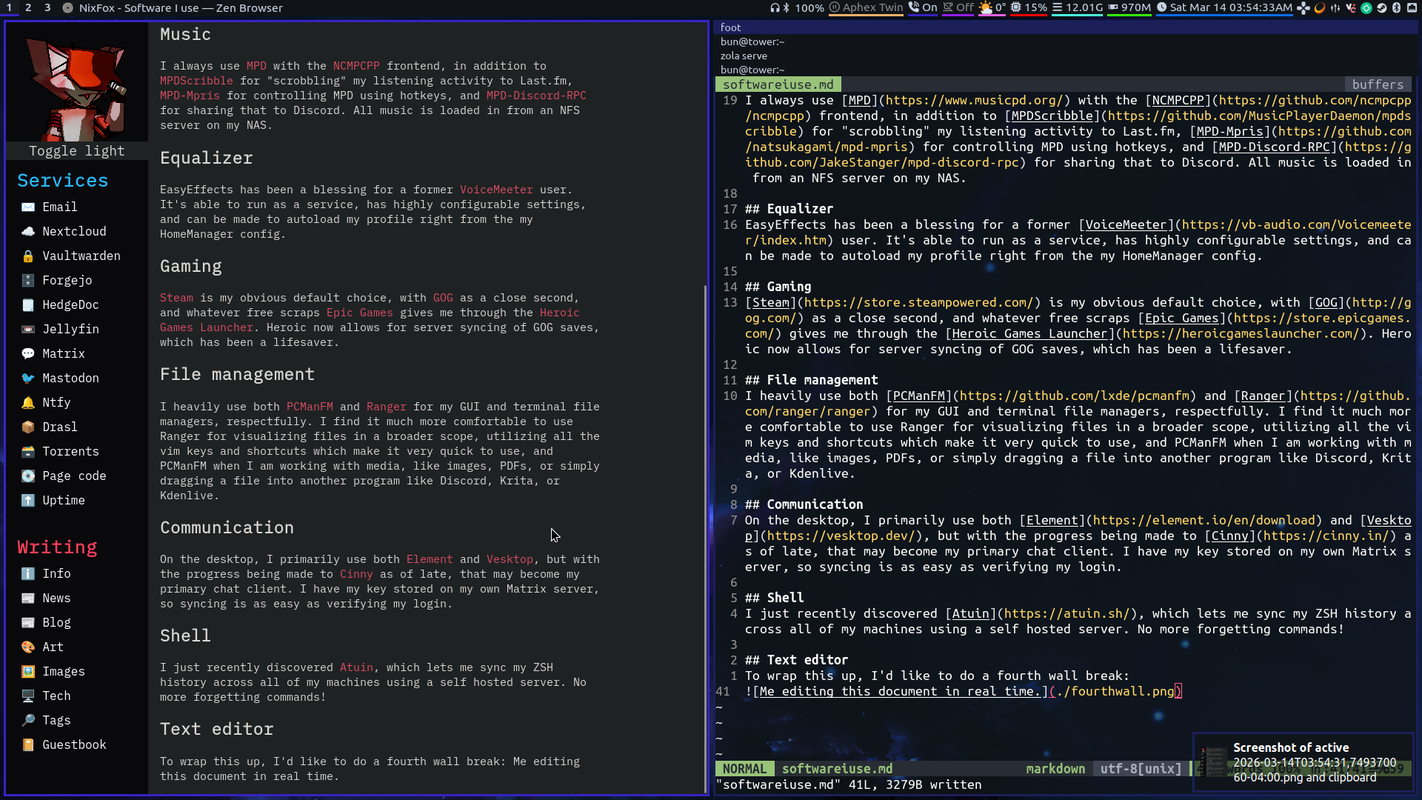Toggle light theme on the site
The width and height of the screenshot is (1422, 800).
coord(77,151)
